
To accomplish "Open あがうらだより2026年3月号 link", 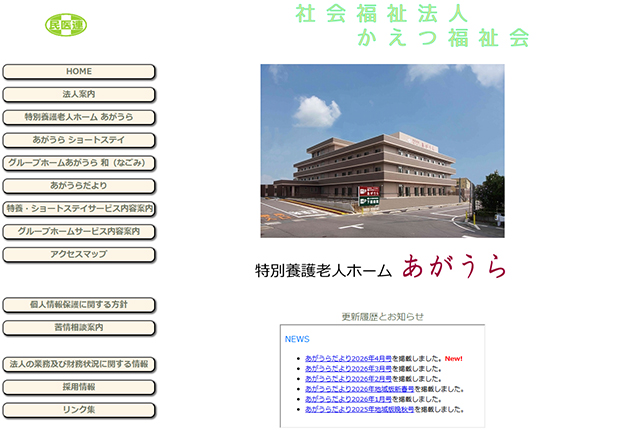I will (x=348, y=369).
